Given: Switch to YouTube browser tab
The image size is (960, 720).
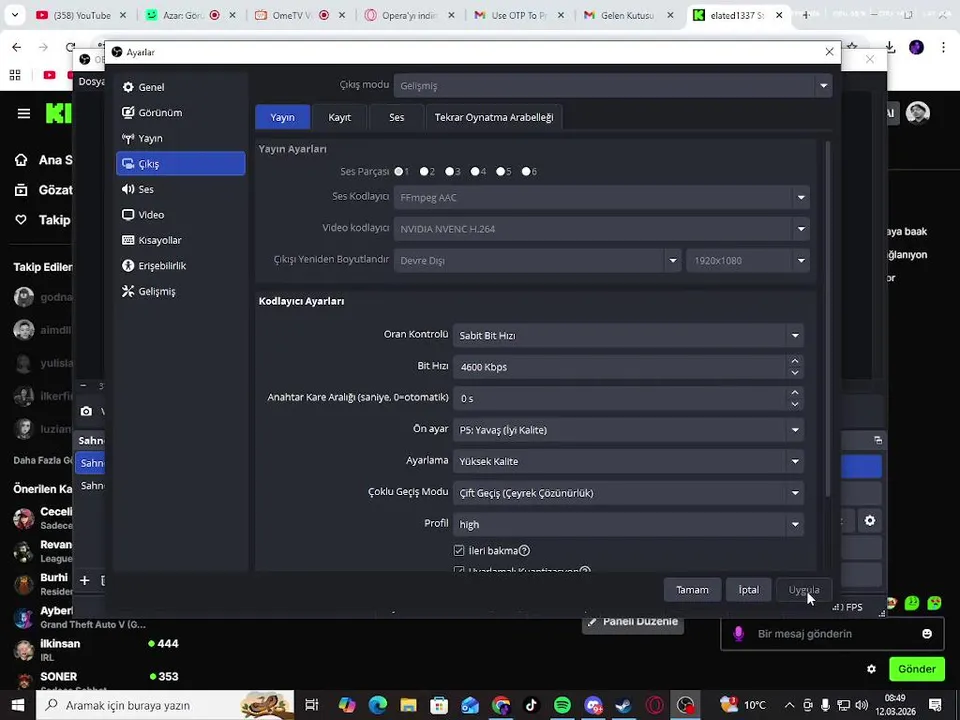Looking at the screenshot, I should pos(80,15).
